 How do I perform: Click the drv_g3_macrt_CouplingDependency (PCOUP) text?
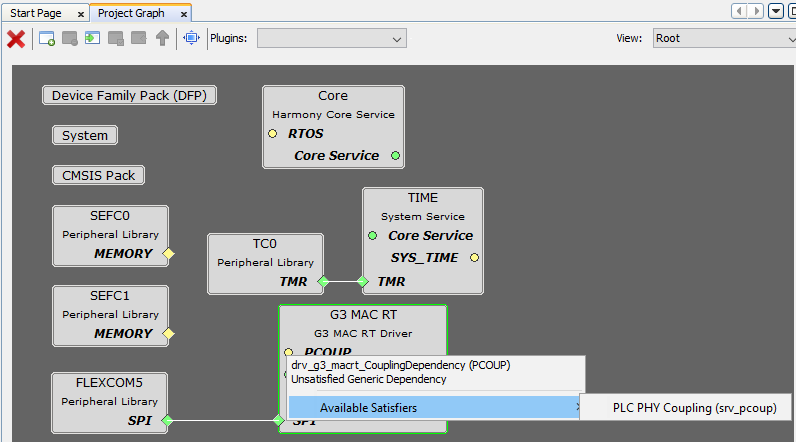[x=401, y=365]
